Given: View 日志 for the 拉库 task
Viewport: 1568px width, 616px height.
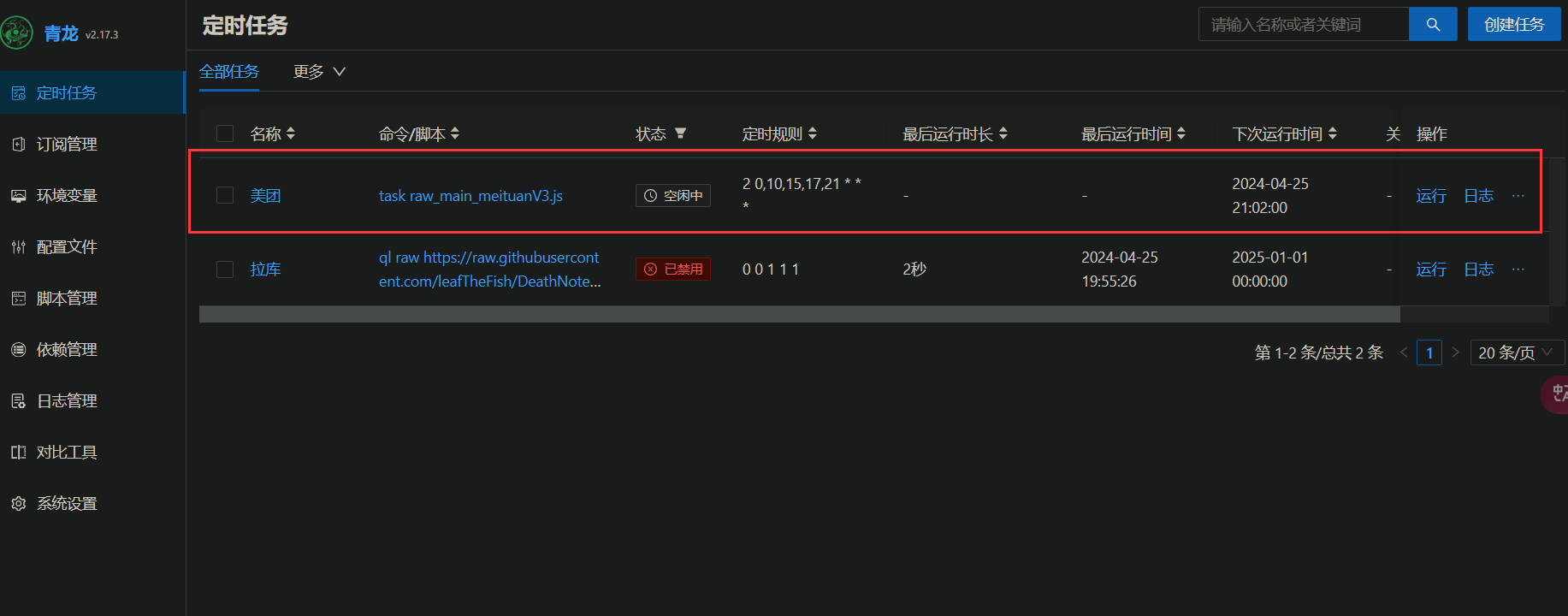Looking at the screenshot, I should [1479, 269].
